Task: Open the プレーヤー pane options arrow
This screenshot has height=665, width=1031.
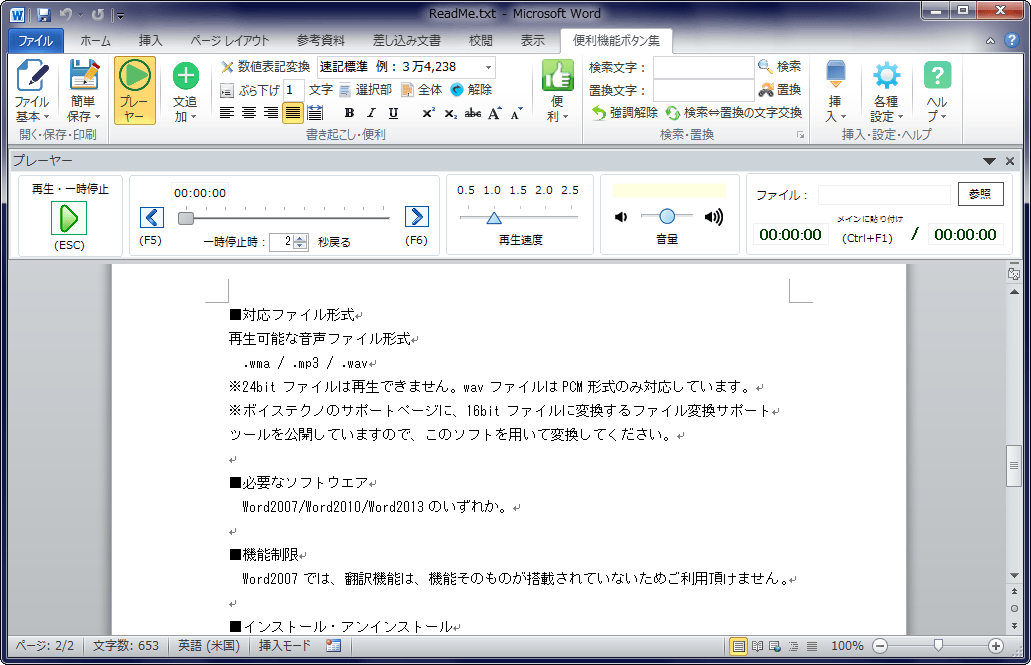Action: [989, 161]
